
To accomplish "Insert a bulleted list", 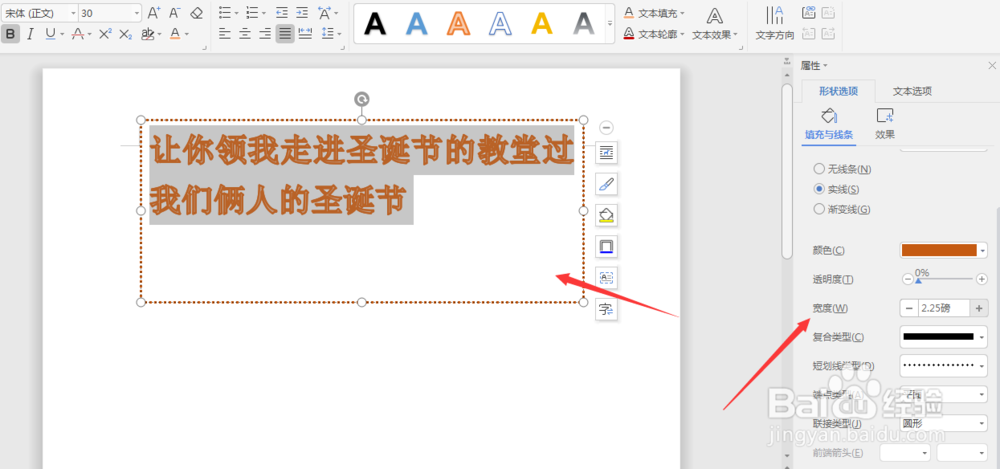I will point(224,13).
